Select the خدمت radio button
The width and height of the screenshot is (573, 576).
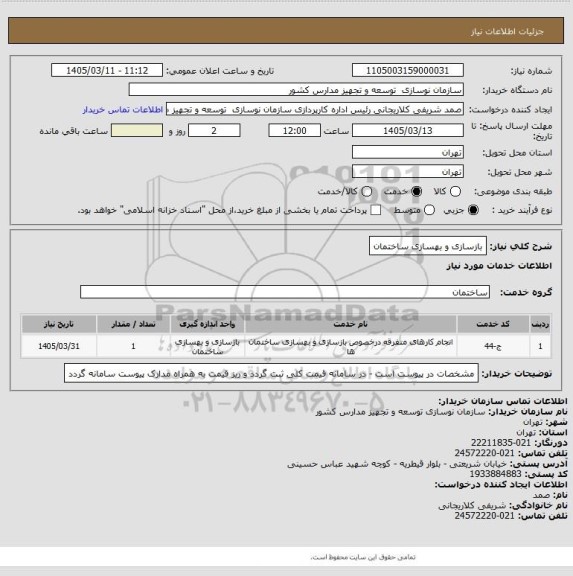click(x=417, y=191)
